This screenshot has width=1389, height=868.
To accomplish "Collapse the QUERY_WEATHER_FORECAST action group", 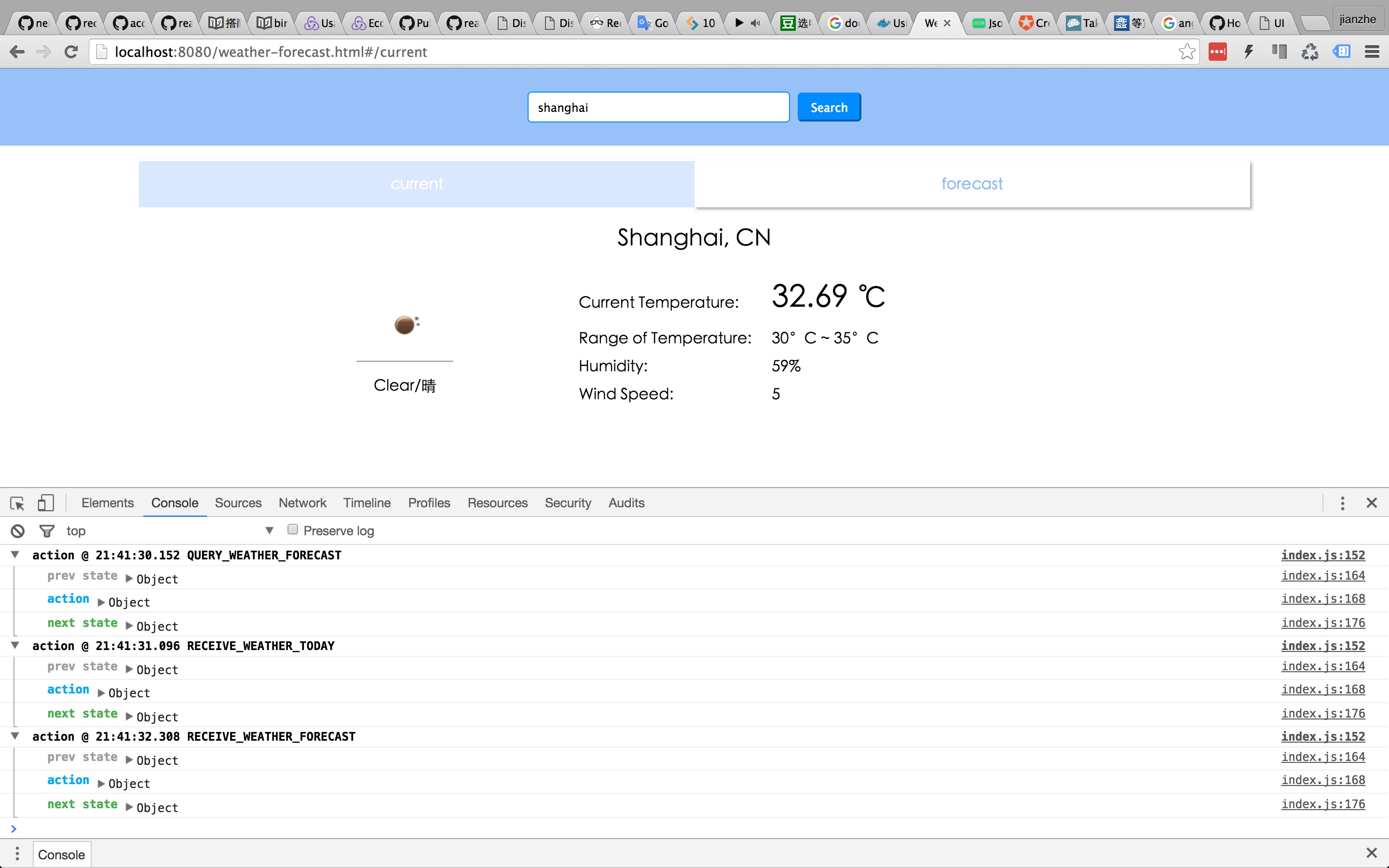I will click(15, 555).
